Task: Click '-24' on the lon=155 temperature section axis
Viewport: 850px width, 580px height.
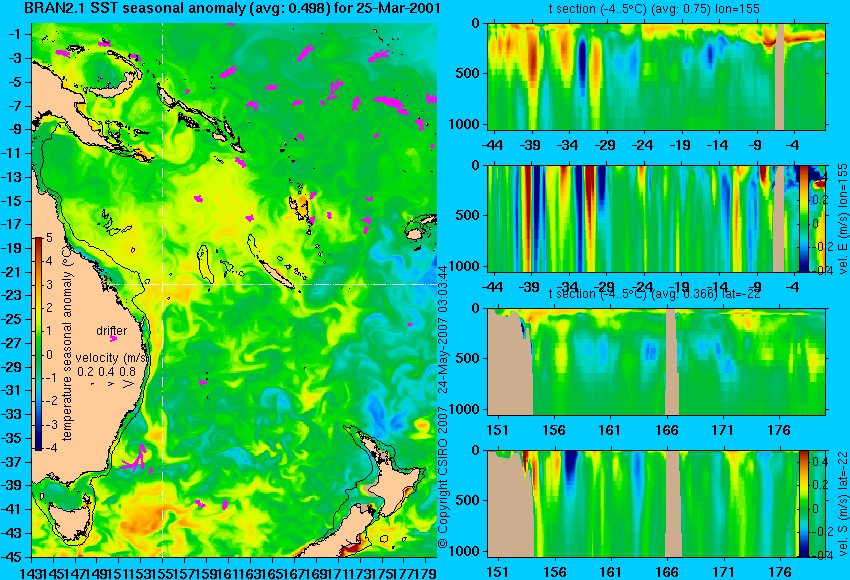Action: coord(642,145)
